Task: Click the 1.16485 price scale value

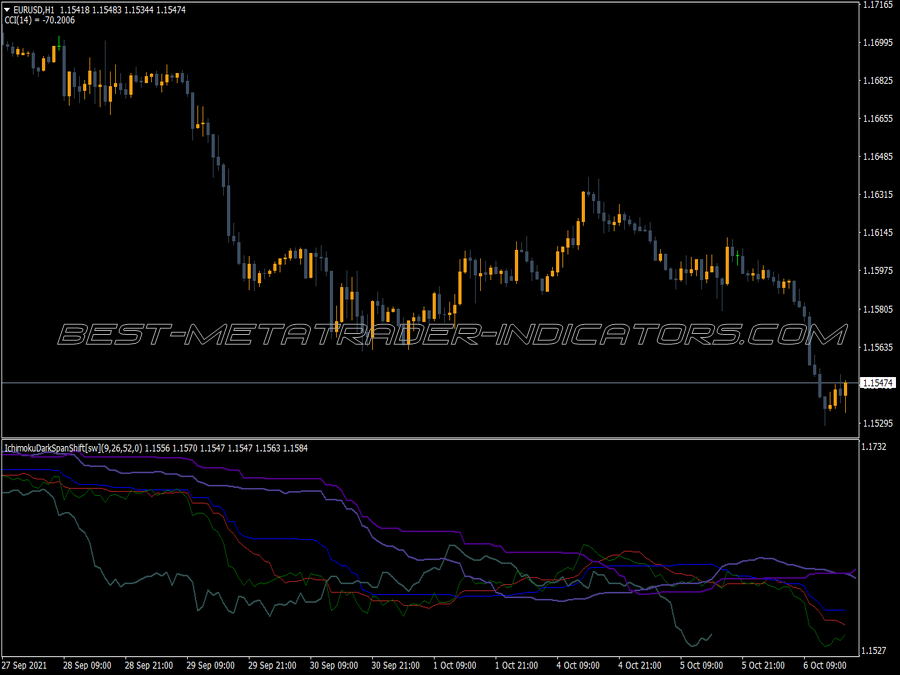Action: 878,157
